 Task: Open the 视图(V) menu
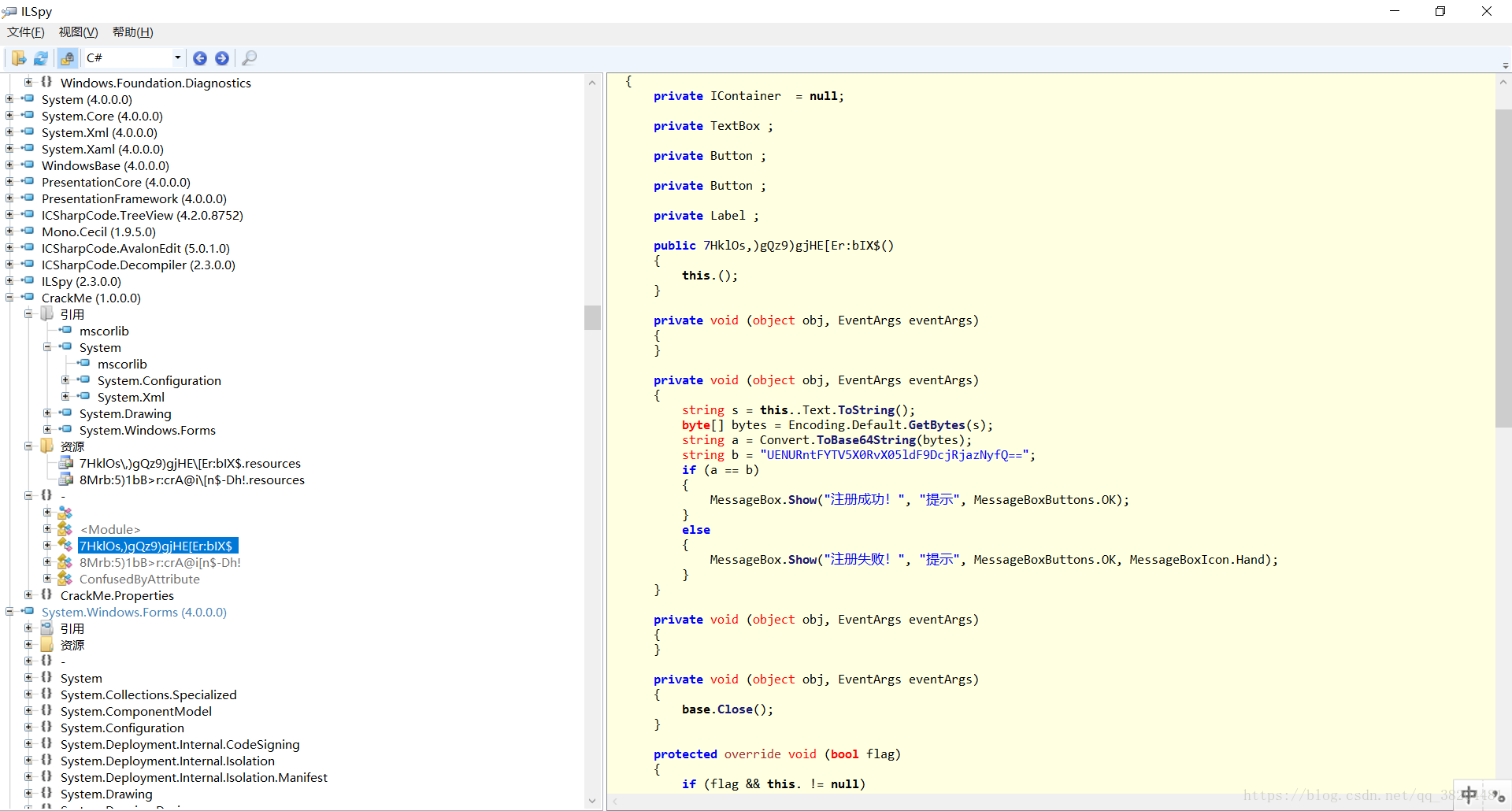[78, 32]
